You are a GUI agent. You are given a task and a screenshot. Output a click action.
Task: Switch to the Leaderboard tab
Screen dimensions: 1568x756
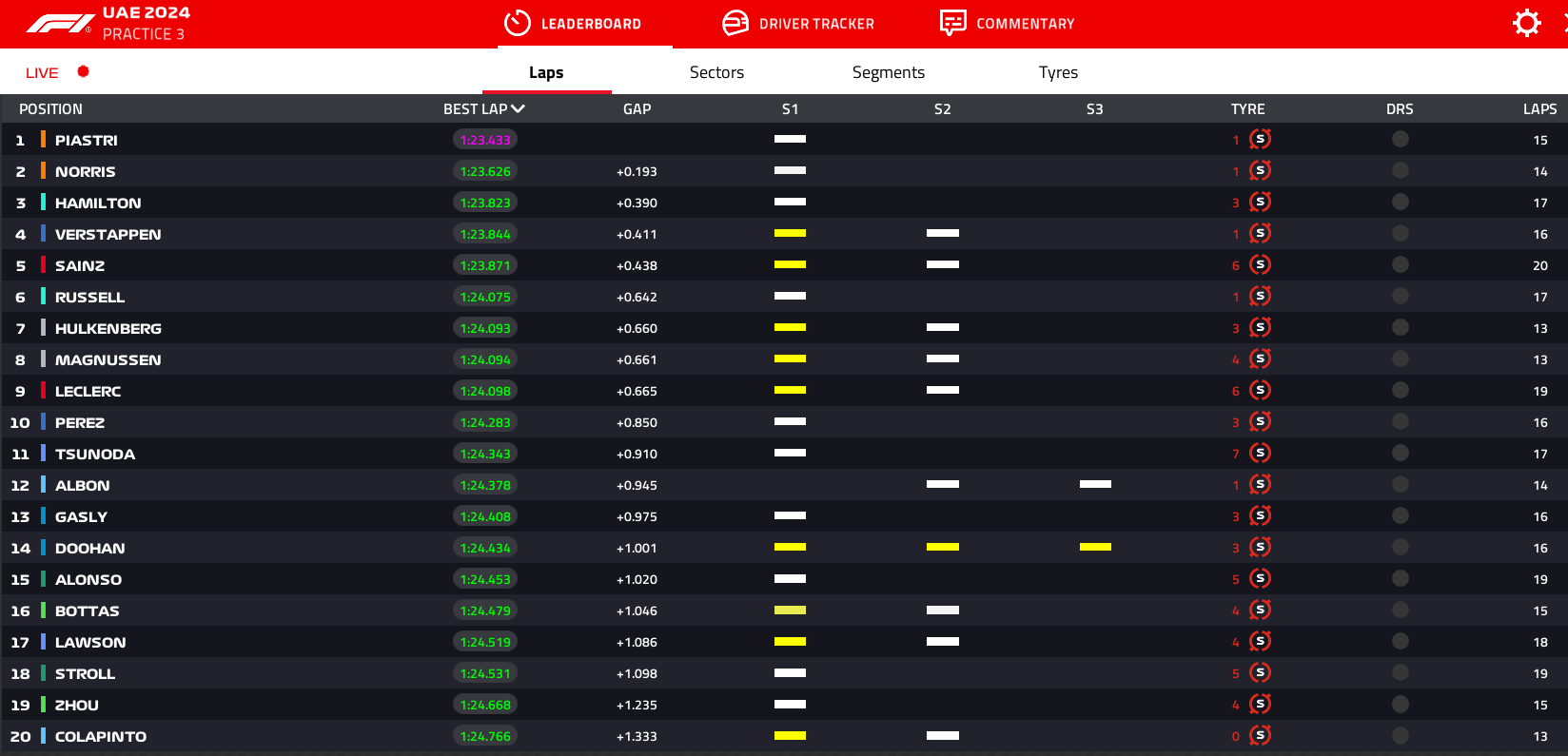591,24
